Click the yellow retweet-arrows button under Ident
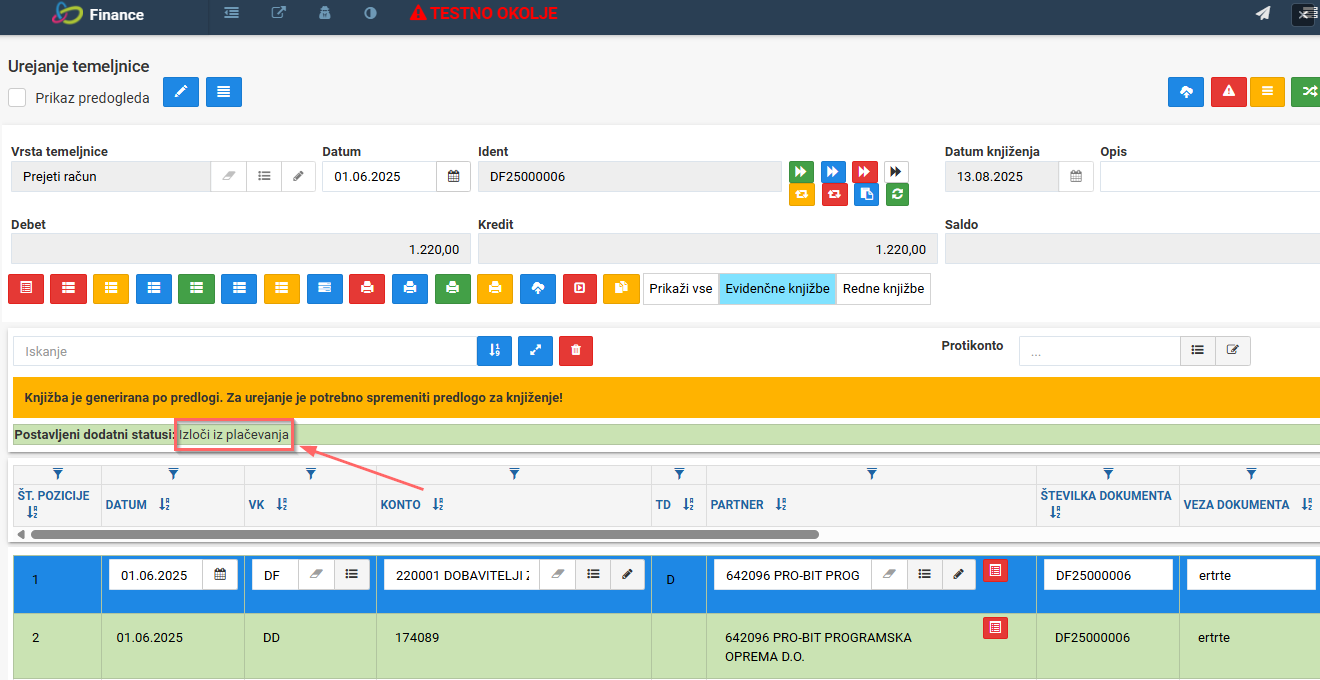1320x680 pixels. (801, 195)
